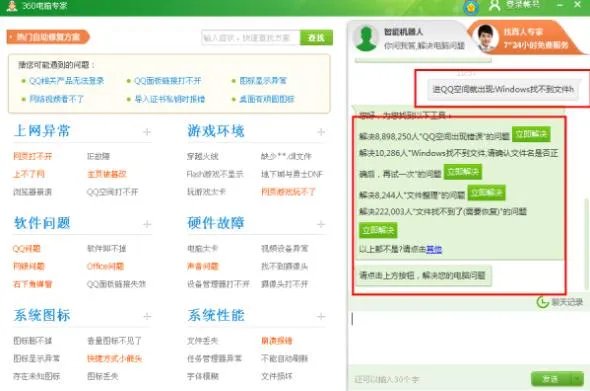
Task: Open suggested issue 图标显示异常 in yellow box
Action: (x=263, y=81)
